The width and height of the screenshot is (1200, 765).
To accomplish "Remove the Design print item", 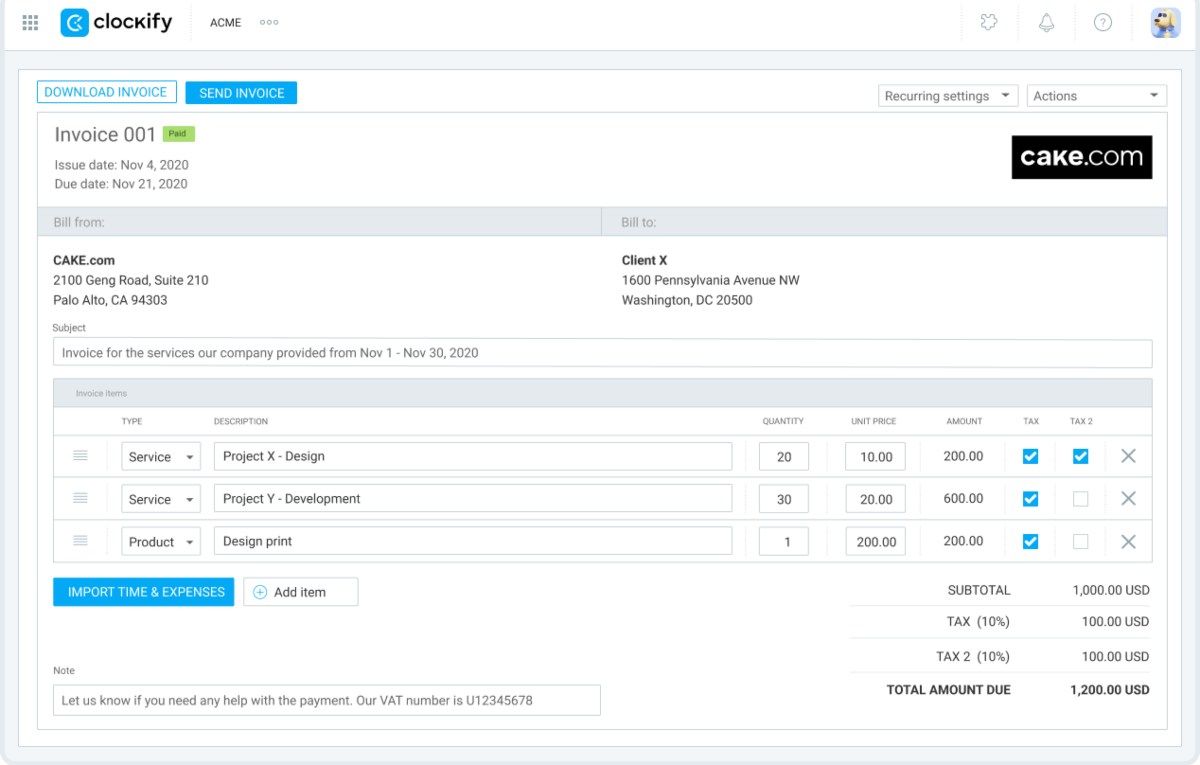I will 1128,541.
